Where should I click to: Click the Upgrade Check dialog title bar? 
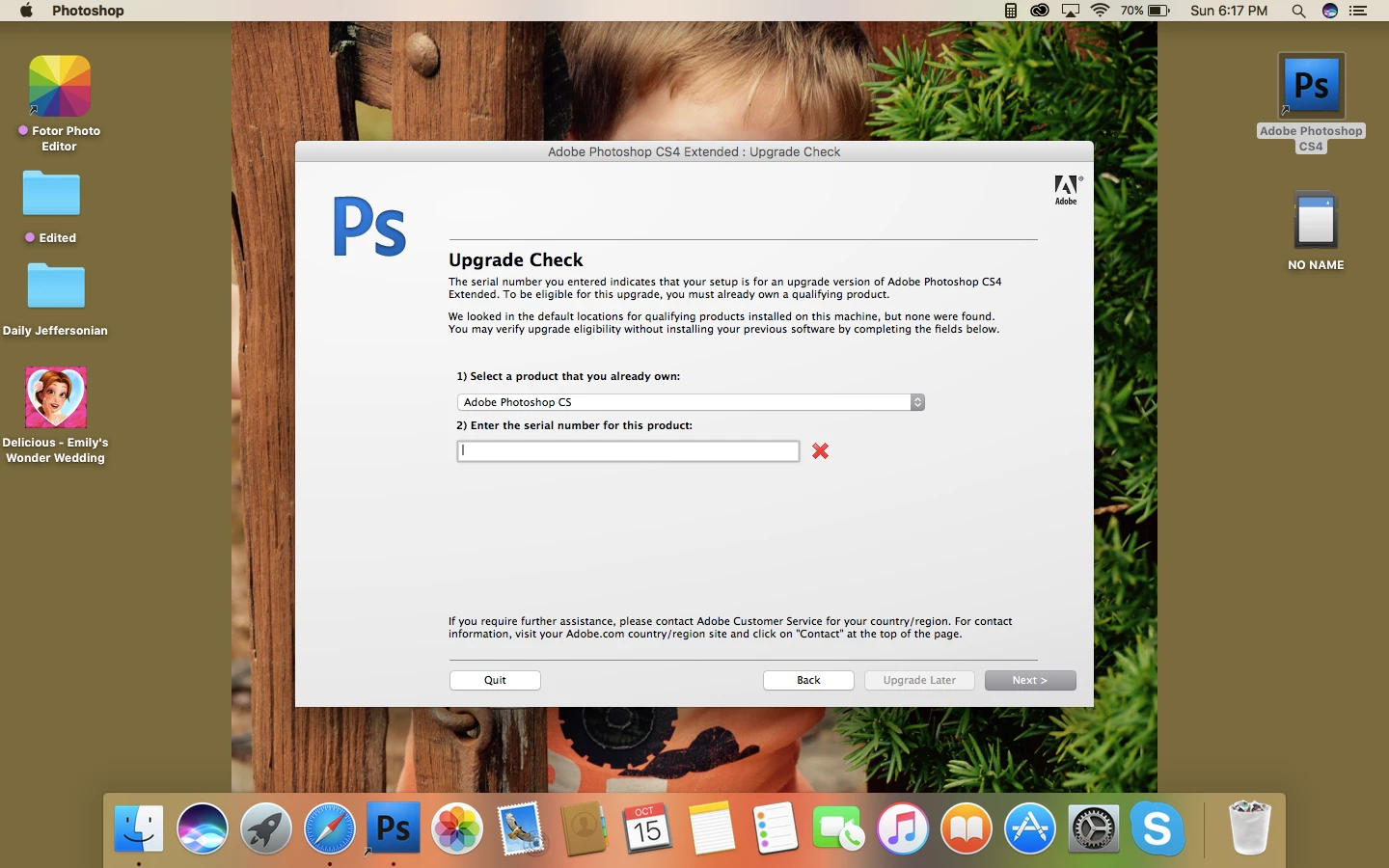694,151
